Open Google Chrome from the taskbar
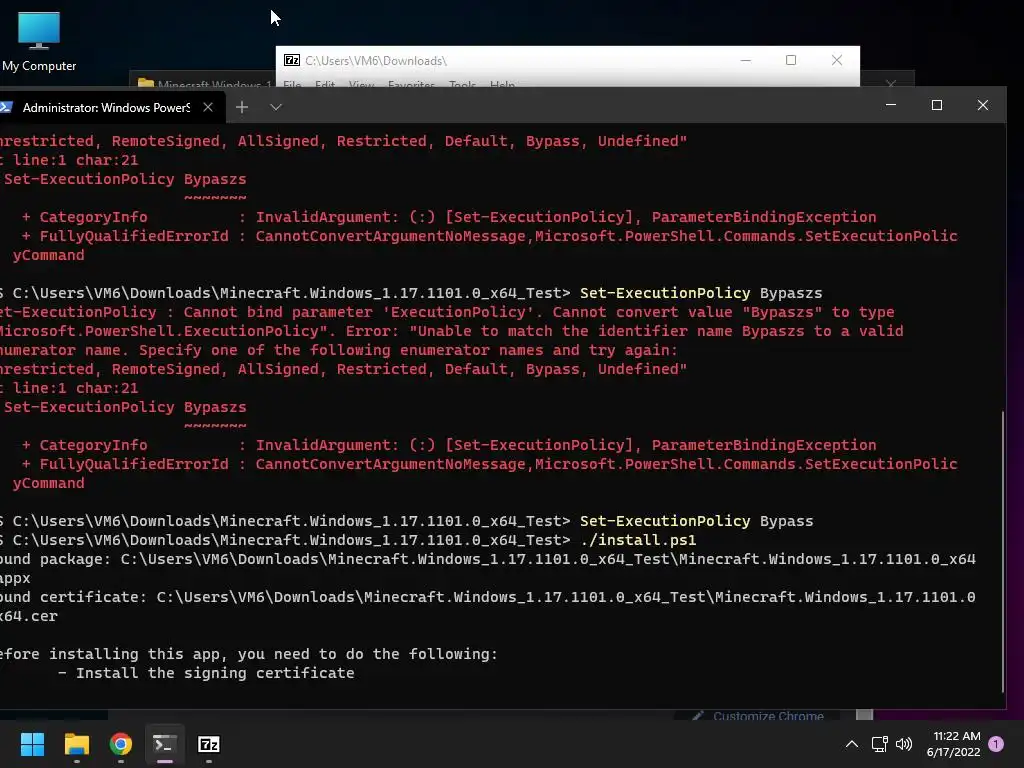The image size is (1024, 768). point(121,744)
